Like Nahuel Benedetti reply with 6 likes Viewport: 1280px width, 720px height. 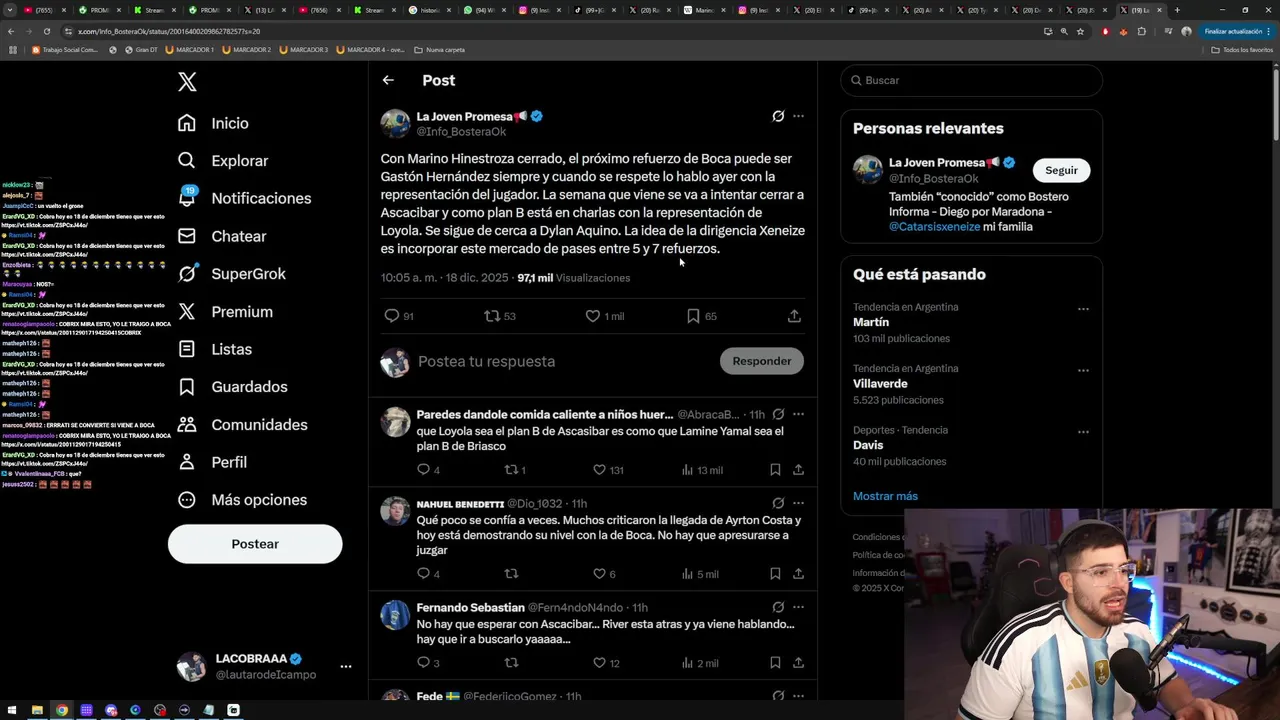click(604, 574)
